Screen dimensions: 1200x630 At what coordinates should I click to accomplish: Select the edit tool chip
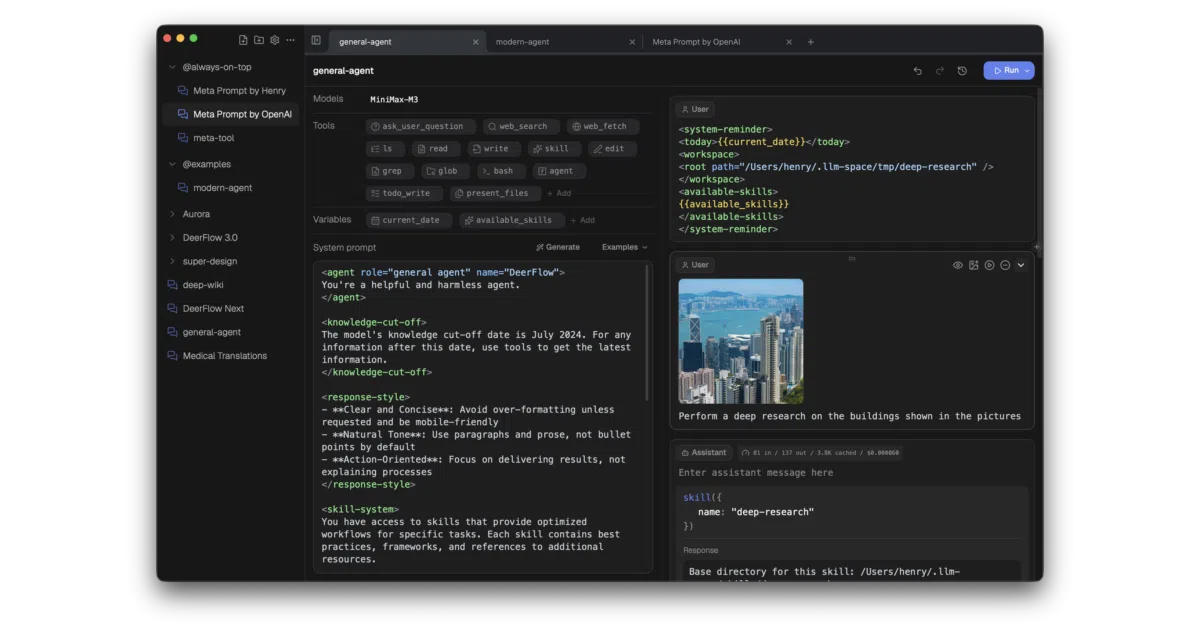[x=611, y=149]
